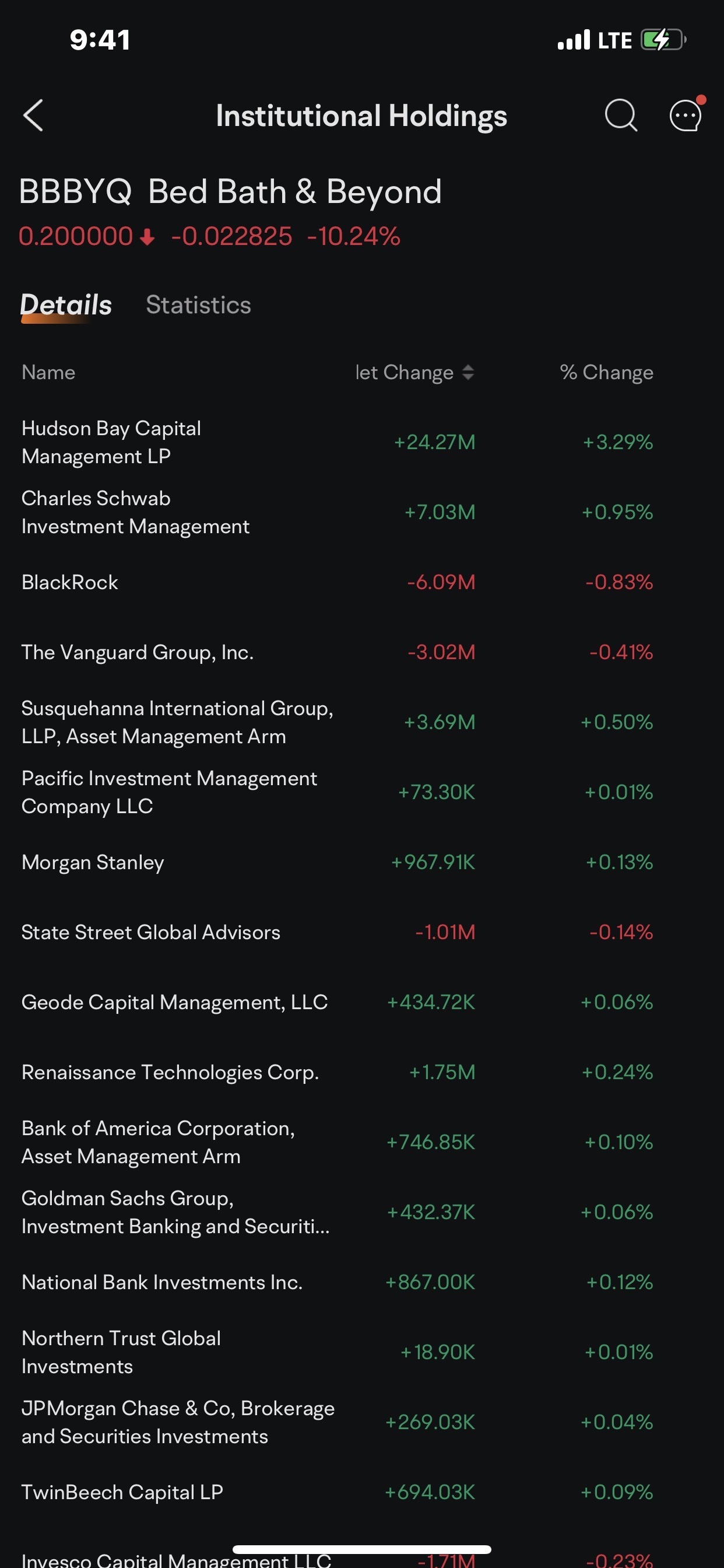The height and width of the screenshot is (1568, 724).
Task: Expand the truncated Goldman Sachs Group row
Action: click(243, 1212)
